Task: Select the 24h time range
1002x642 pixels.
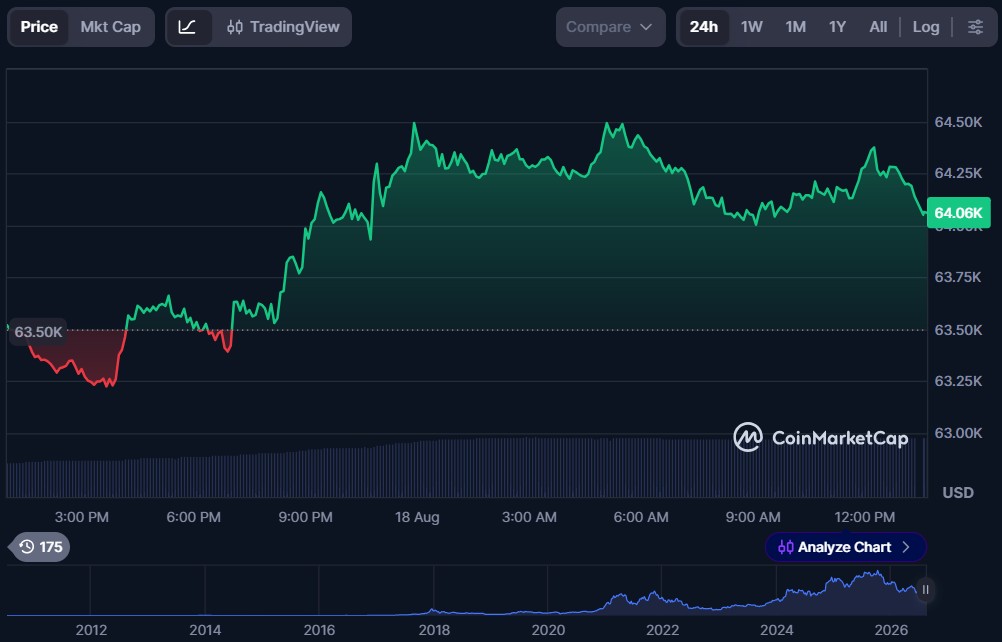Action: coord(704,27)
